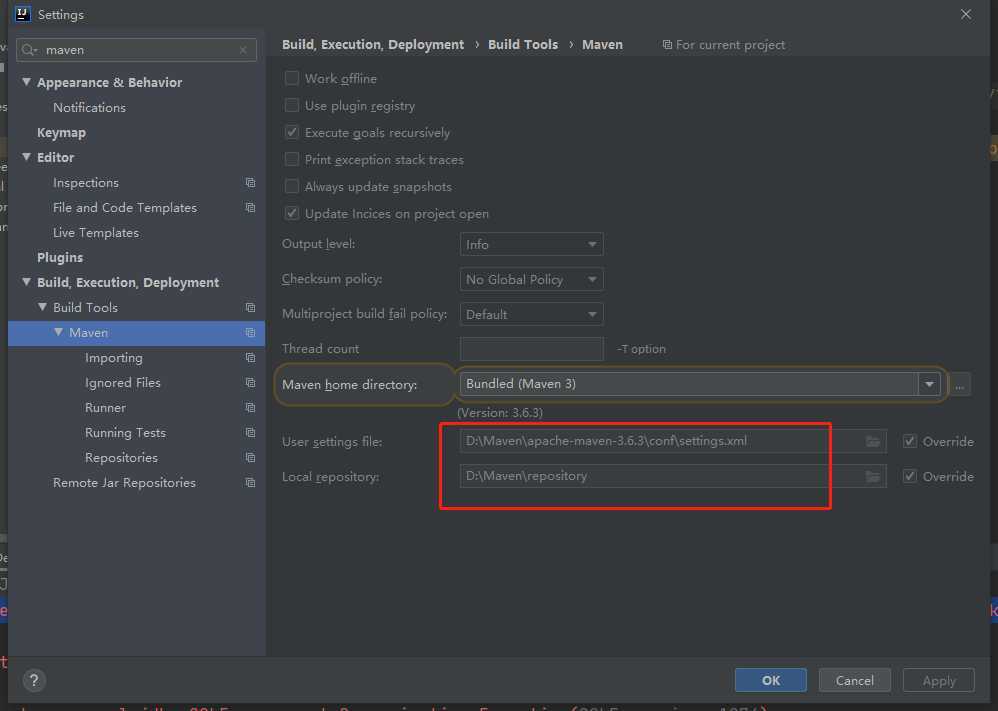The width and height of the screenshot is (998, 711).
Task: Click the project-level icon on the Maven row
Action: (x=250, y=332)
